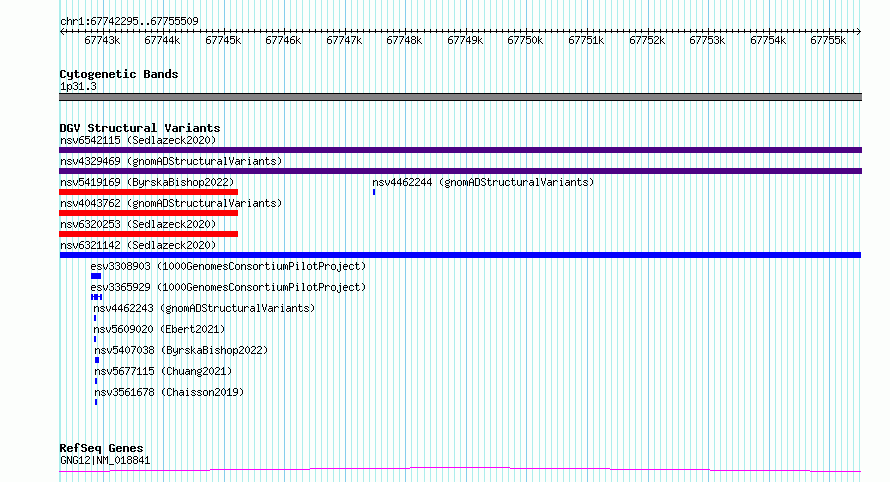Click the long blue bar under nsv6321142
The image size is (890, 482).
point(460,255)
